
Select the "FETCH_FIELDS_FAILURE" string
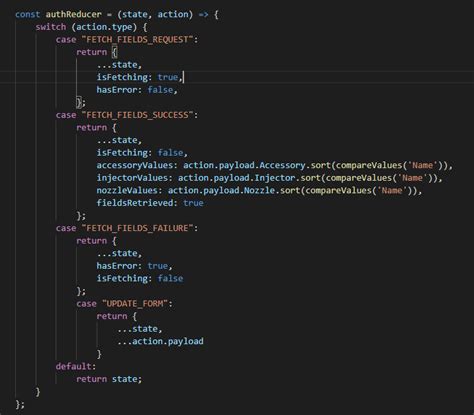click(137, 228)
